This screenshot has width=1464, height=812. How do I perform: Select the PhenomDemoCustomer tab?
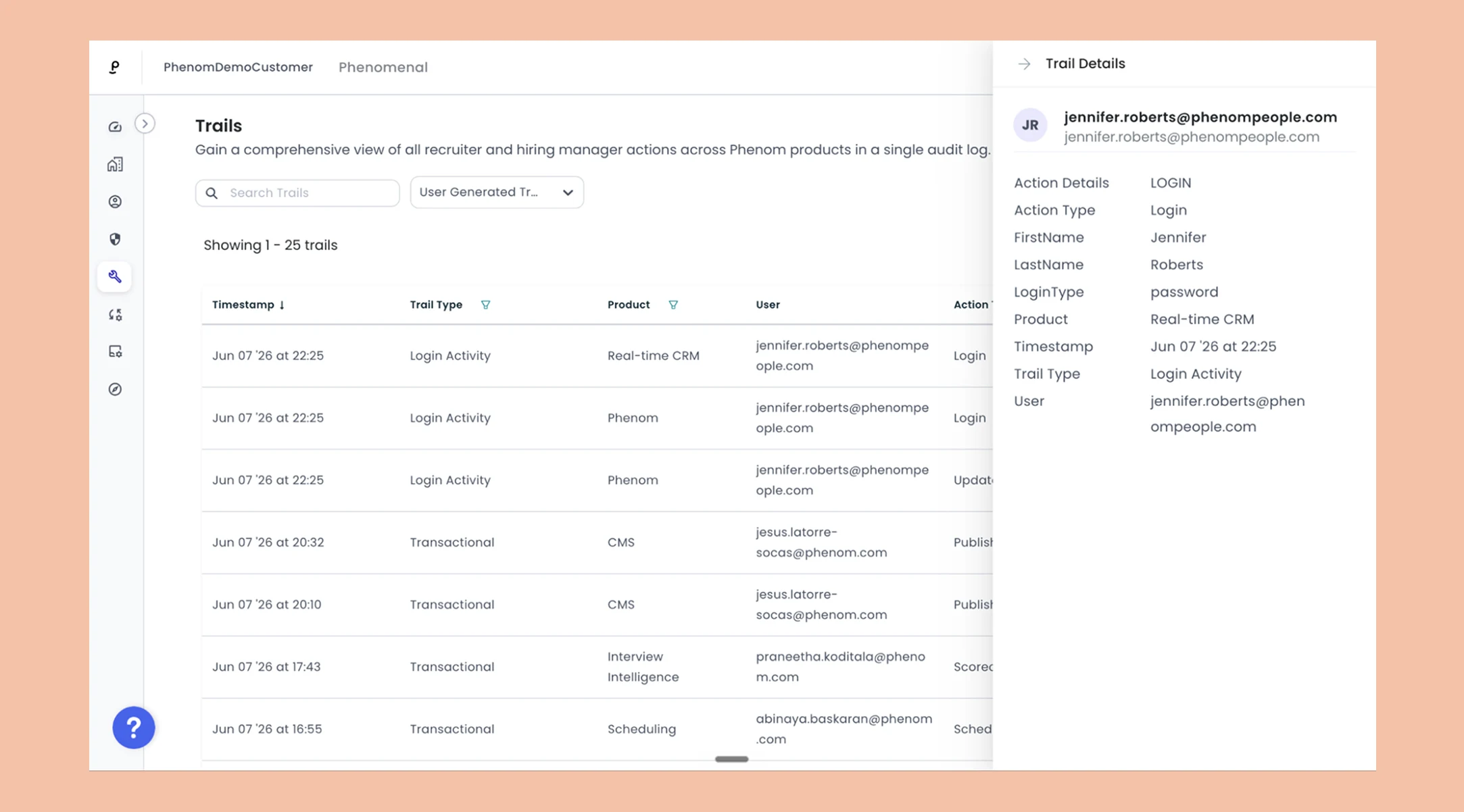[x=238, y=67]
